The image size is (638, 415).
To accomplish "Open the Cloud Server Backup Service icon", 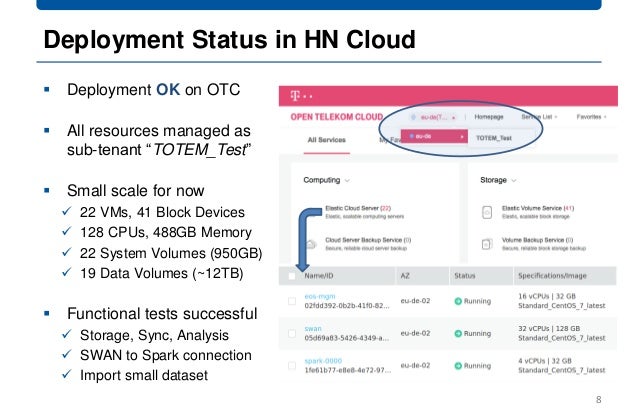I will [311, 244].
